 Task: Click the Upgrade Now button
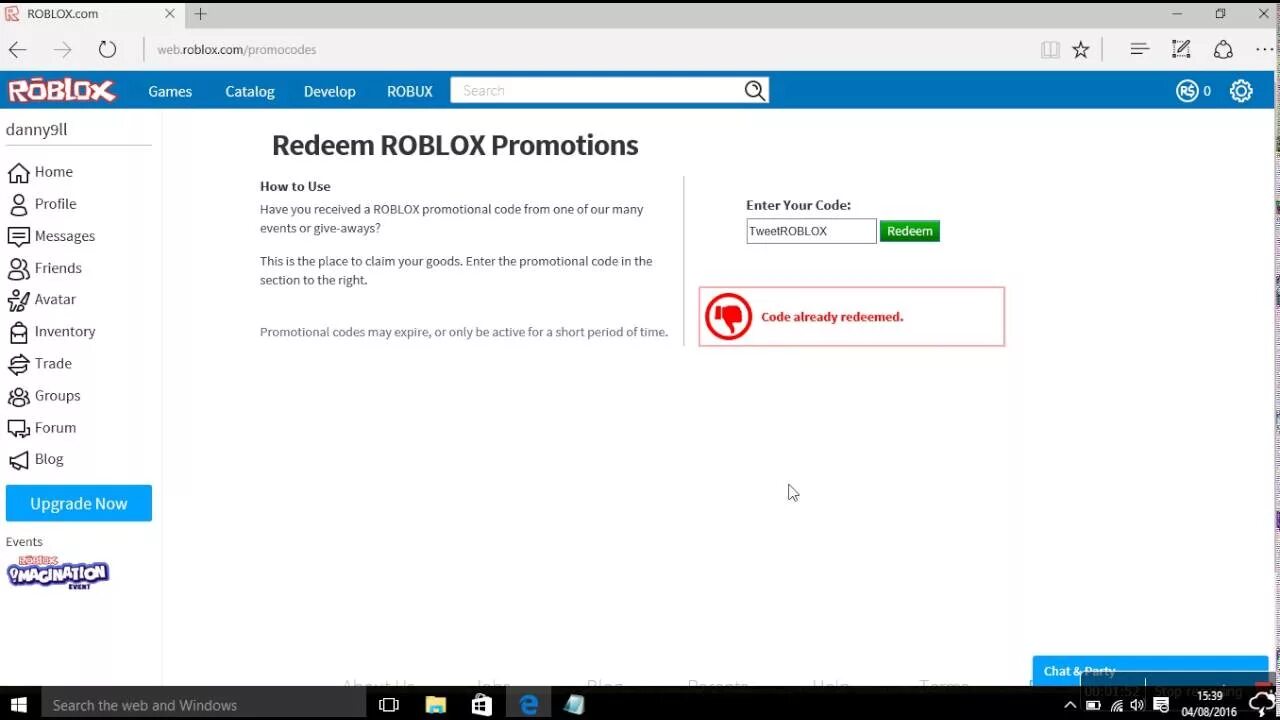[x=79, y=503]
